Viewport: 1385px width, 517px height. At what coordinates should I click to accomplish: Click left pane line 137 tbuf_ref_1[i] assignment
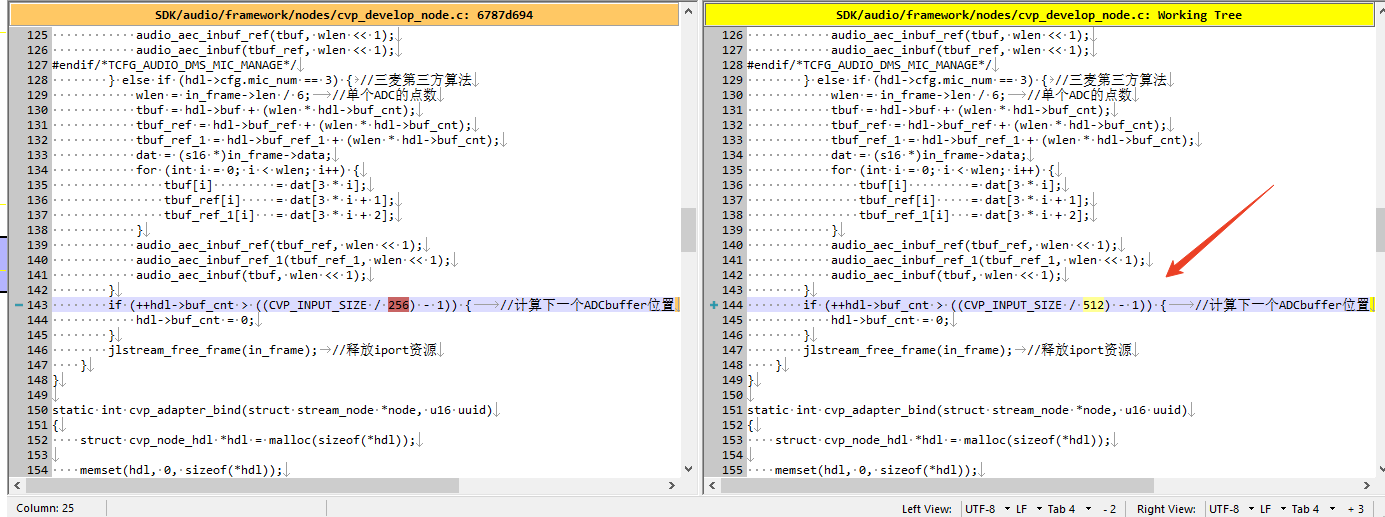point(279,215)
